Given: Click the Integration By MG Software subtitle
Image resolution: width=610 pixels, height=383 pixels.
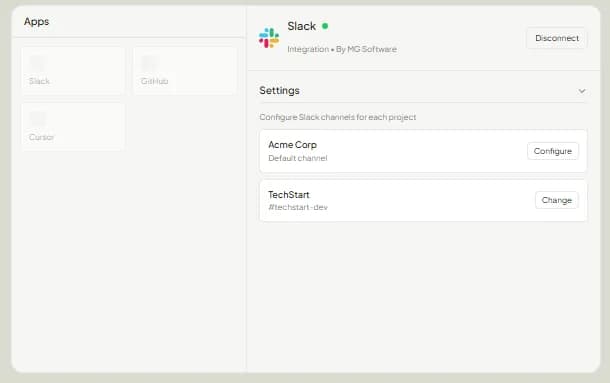Looking at the screenshot, I should [342, 49].
